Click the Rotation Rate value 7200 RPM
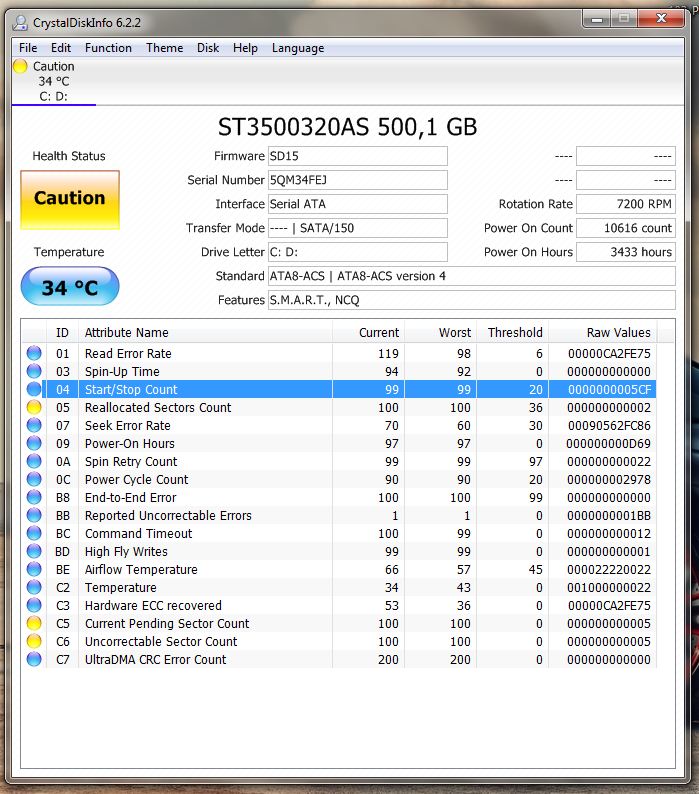The image size is (699, 794). point(626,204)
